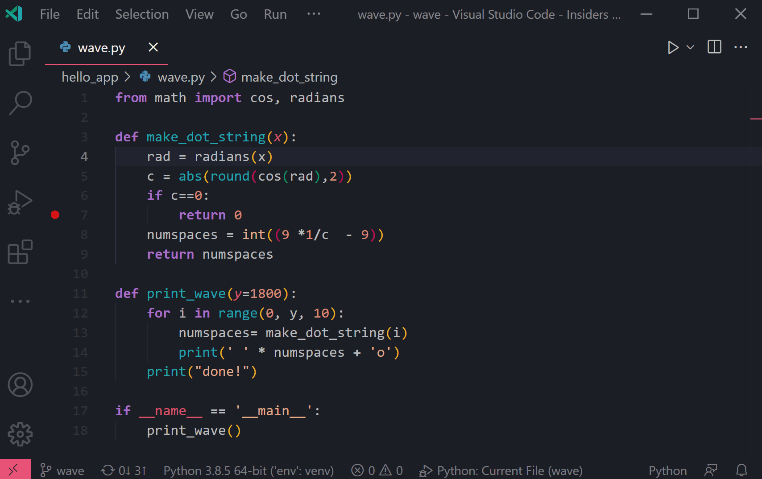The image size is (762, 479).
Task: Click hello_app in the breadcrumb path
Action: (x=89, y=77)
